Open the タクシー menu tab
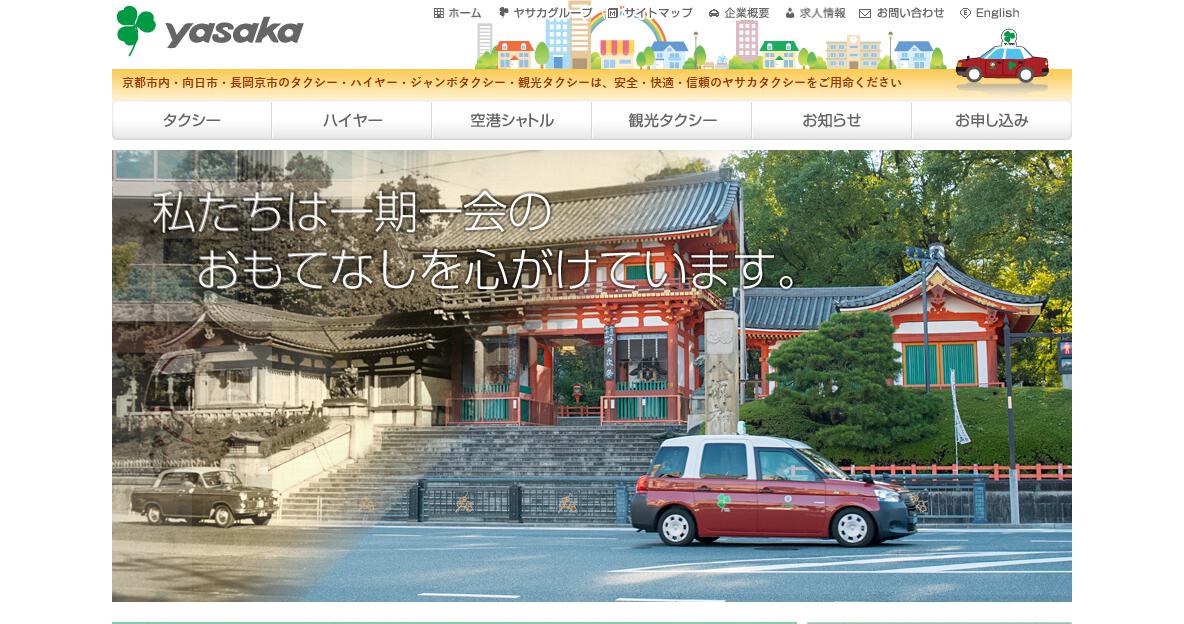Viewport: 1184px width, 624px height. click(x=192, y=120)
